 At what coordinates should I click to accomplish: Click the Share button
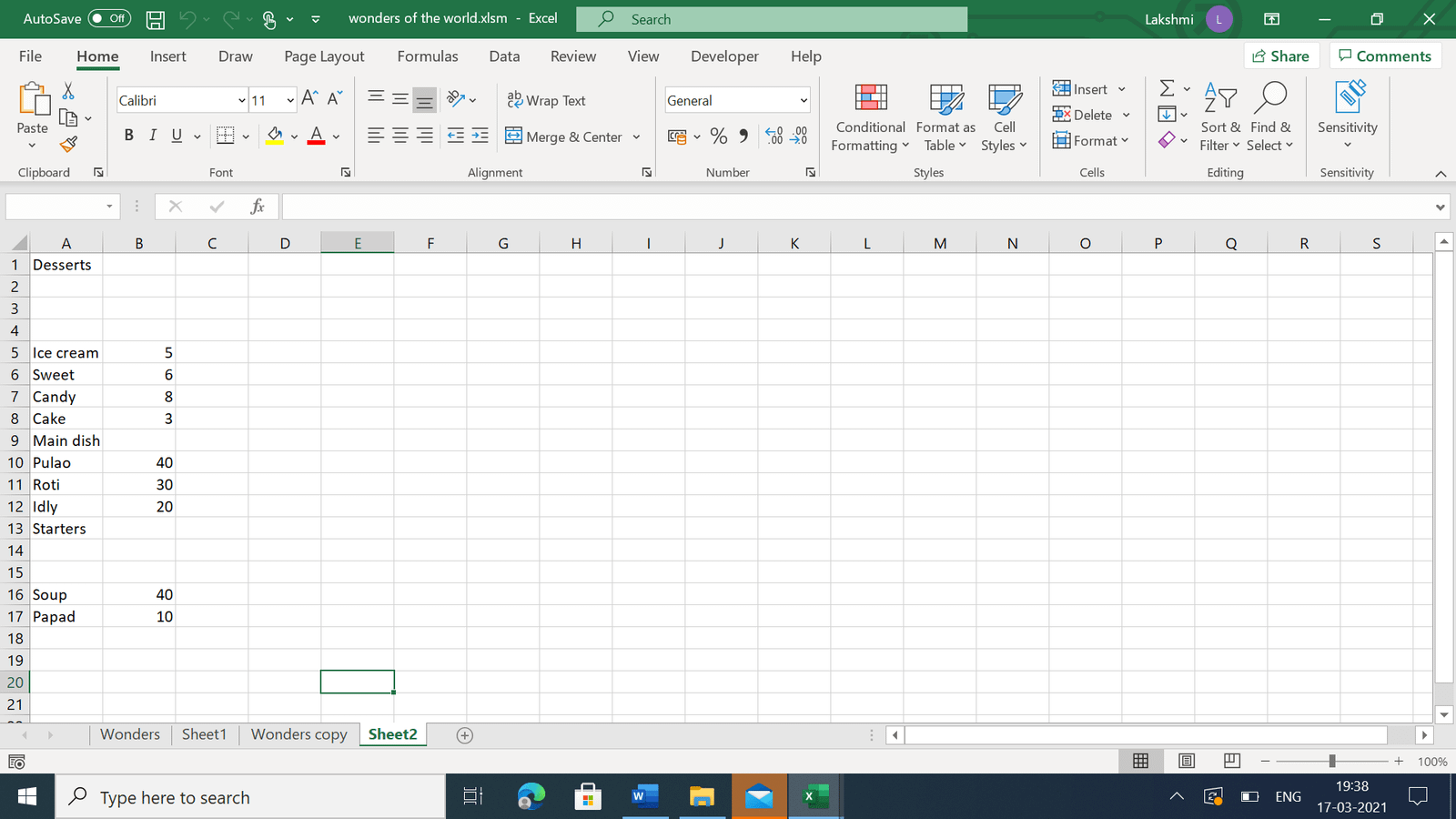coord(1280,56)
